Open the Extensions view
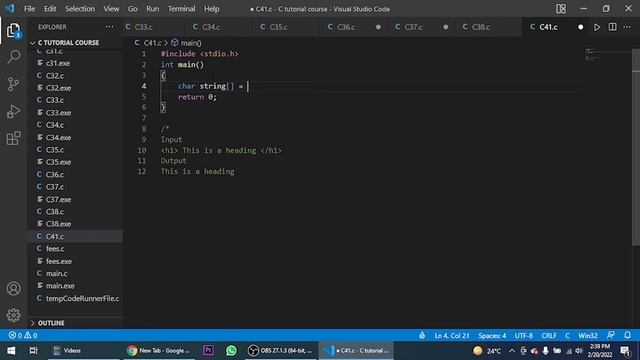The height and width of the screenshot is (360, 640). click(13, 138)
